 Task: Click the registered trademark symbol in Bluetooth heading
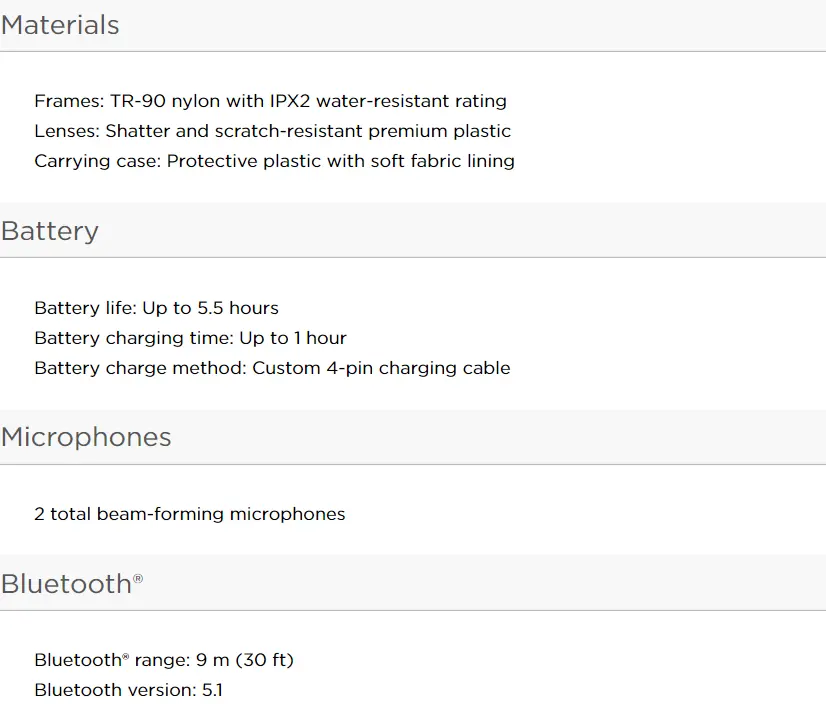pyautogui.click(x=138, y=578)
